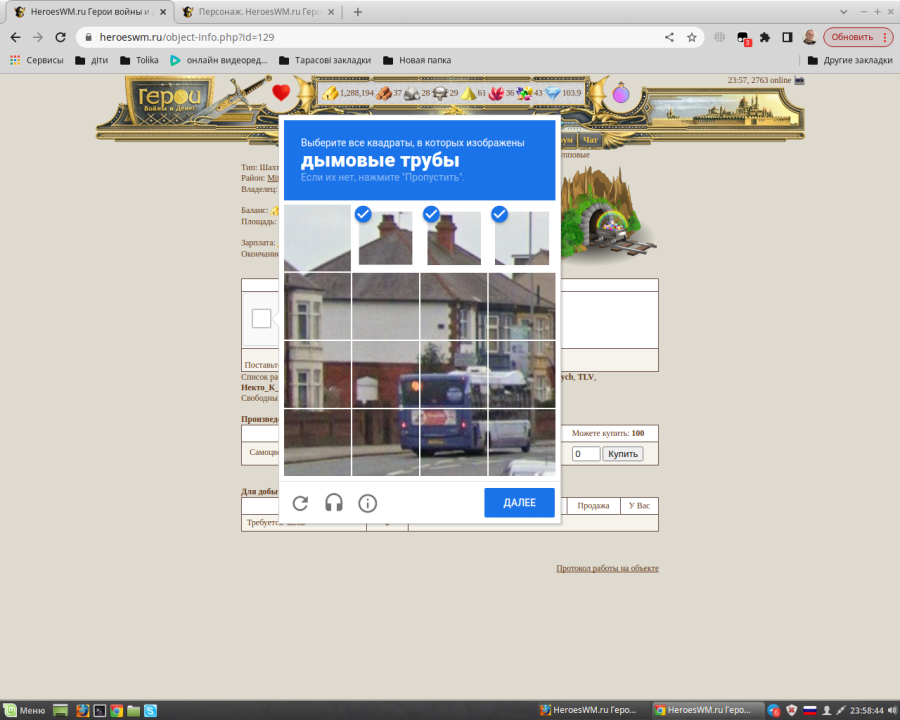Open the Chrome three-dot menu
Screen dimensions: 900x720
click(885, 37)
